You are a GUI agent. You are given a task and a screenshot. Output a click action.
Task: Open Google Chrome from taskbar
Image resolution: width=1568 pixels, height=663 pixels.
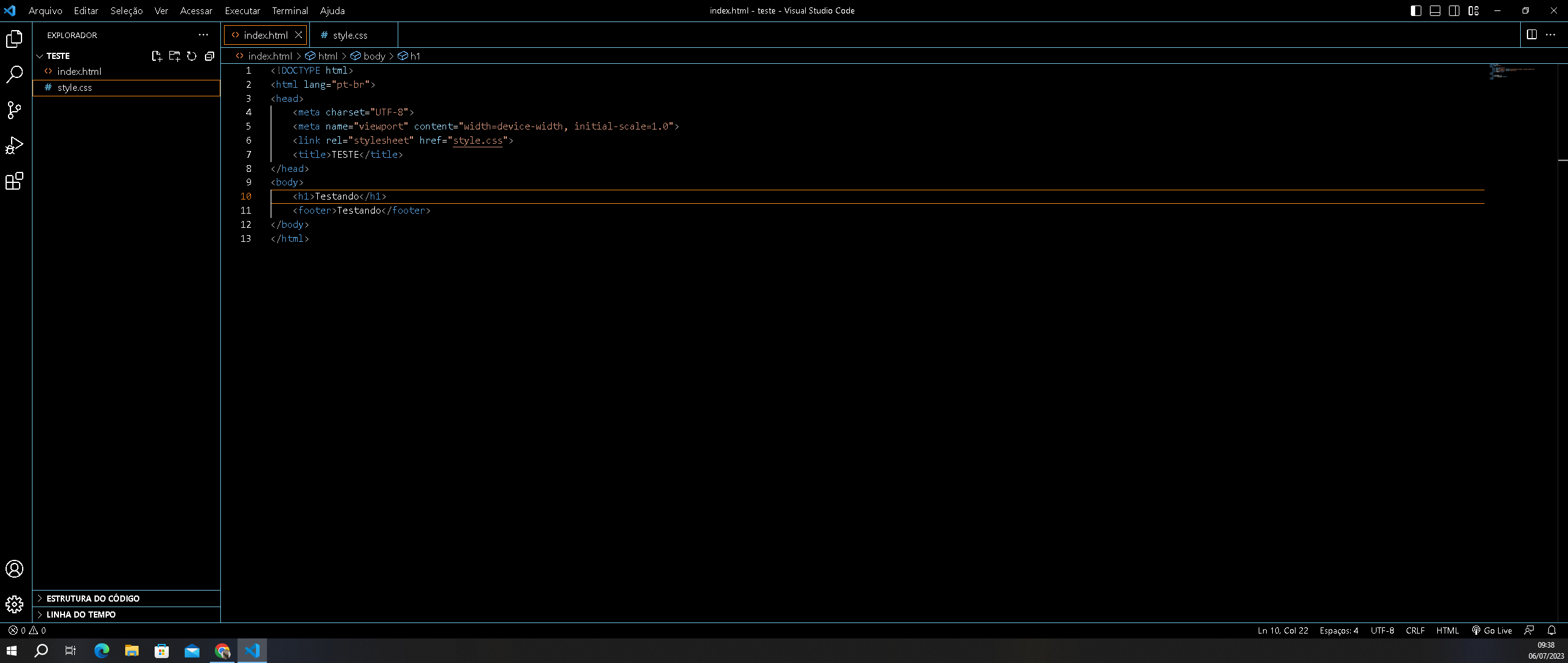[222, 651]
